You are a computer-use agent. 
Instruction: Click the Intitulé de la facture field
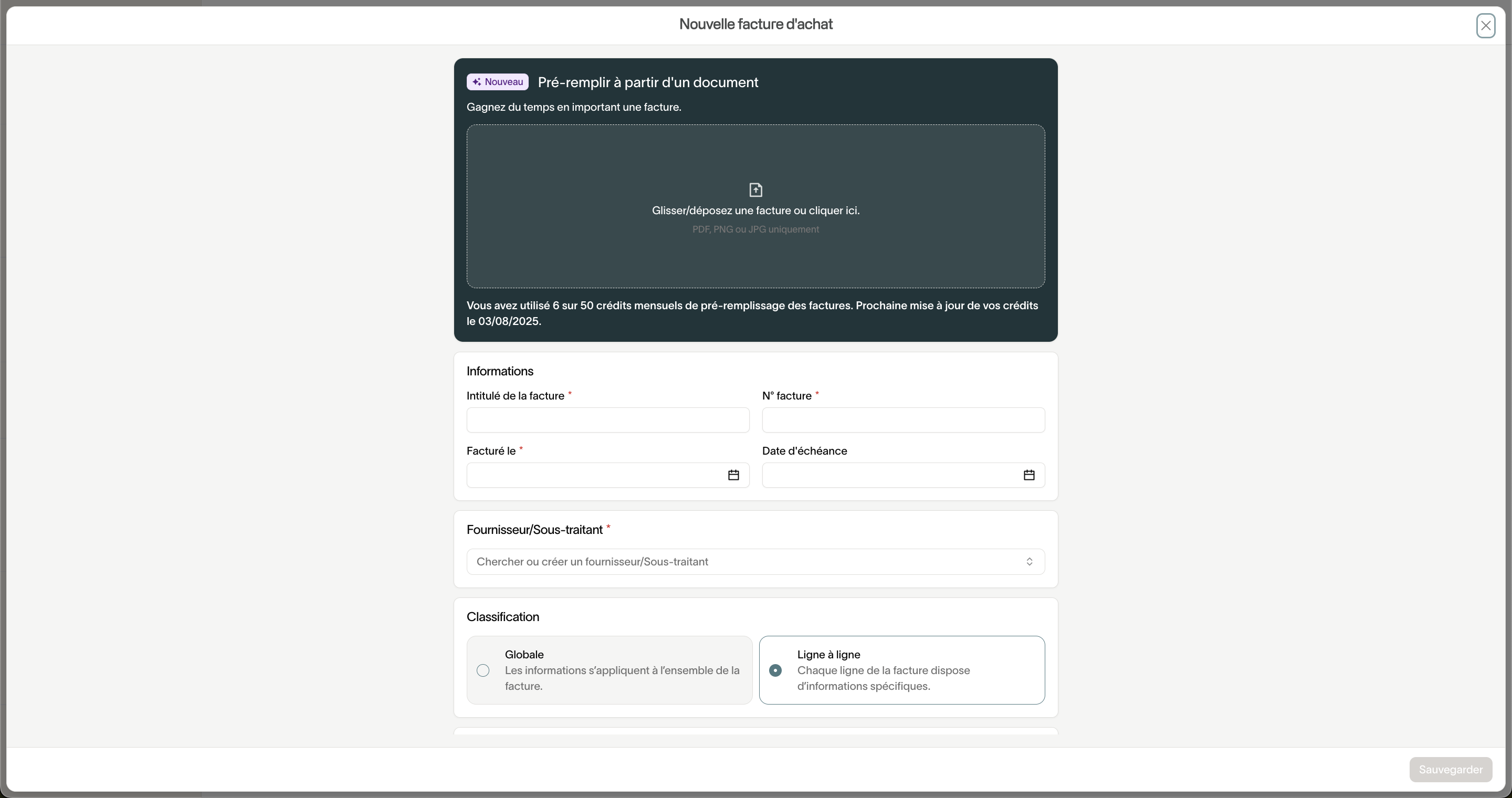click(x=607, y=419)
